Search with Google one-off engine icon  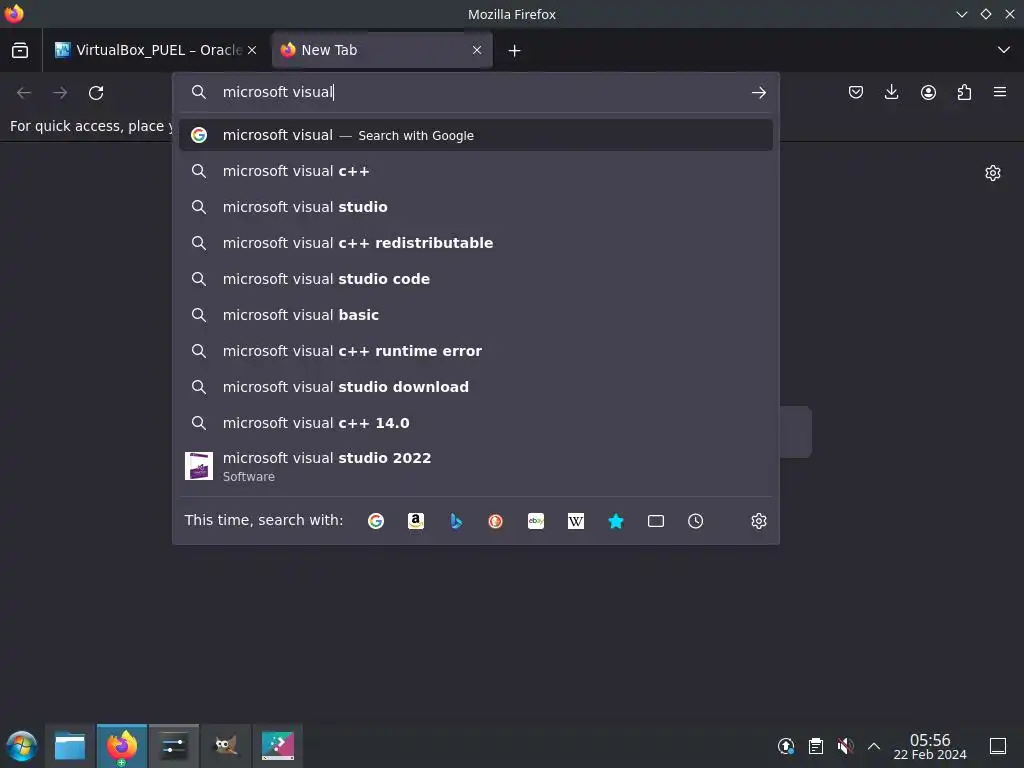click(376, 521)
